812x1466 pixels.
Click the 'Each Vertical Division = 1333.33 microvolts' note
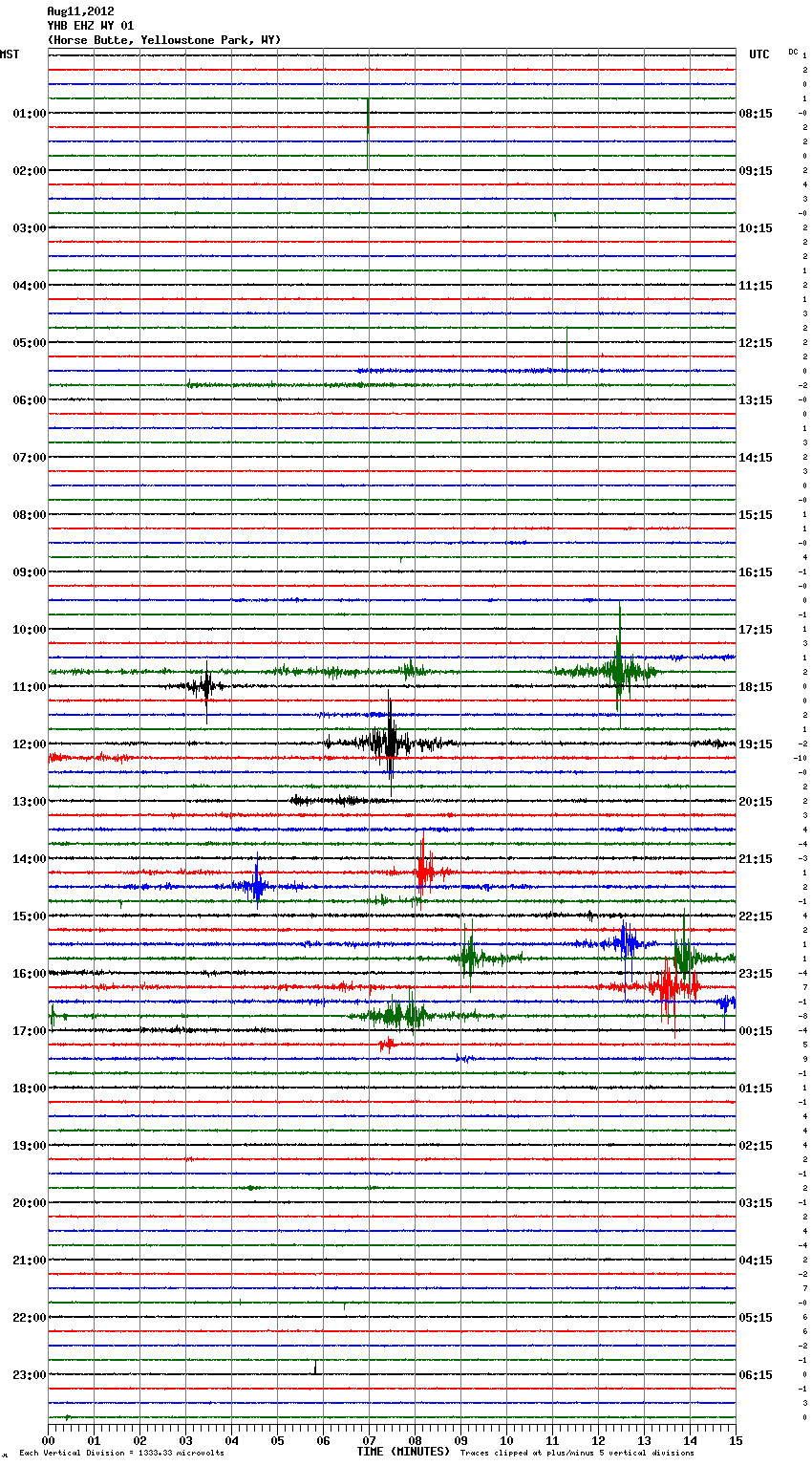click(121, 1454)
